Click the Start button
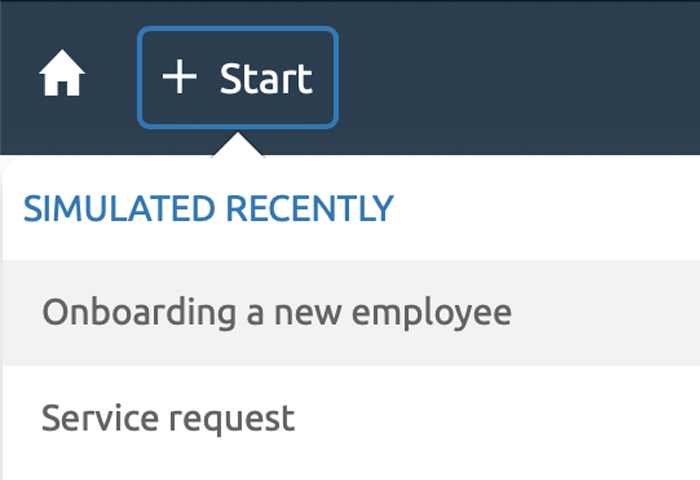 [x=238, y=78]
